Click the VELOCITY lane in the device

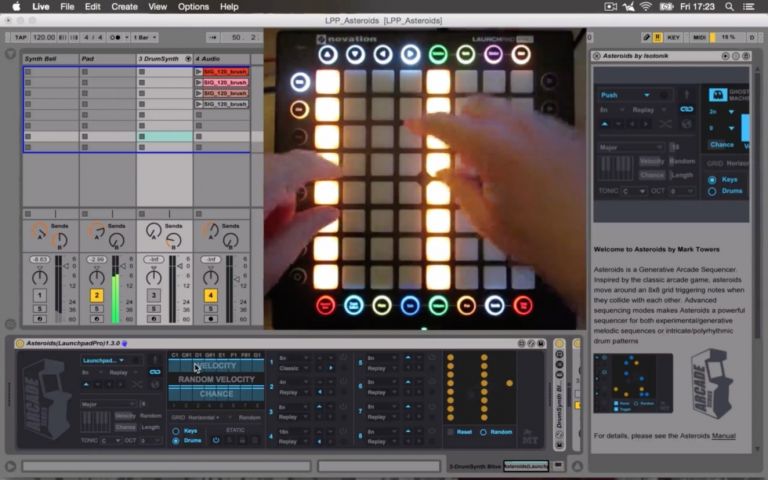pos(216,366)
